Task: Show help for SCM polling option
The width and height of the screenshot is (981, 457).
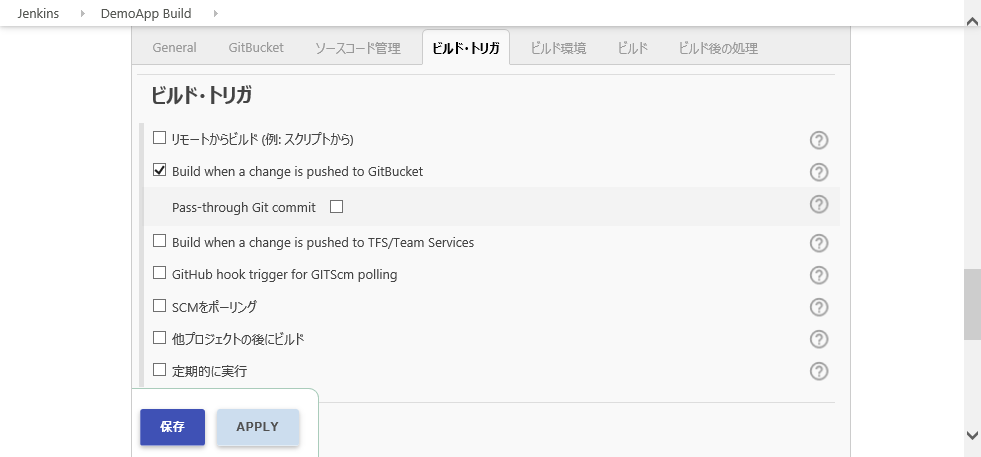Action: [819, 307]
